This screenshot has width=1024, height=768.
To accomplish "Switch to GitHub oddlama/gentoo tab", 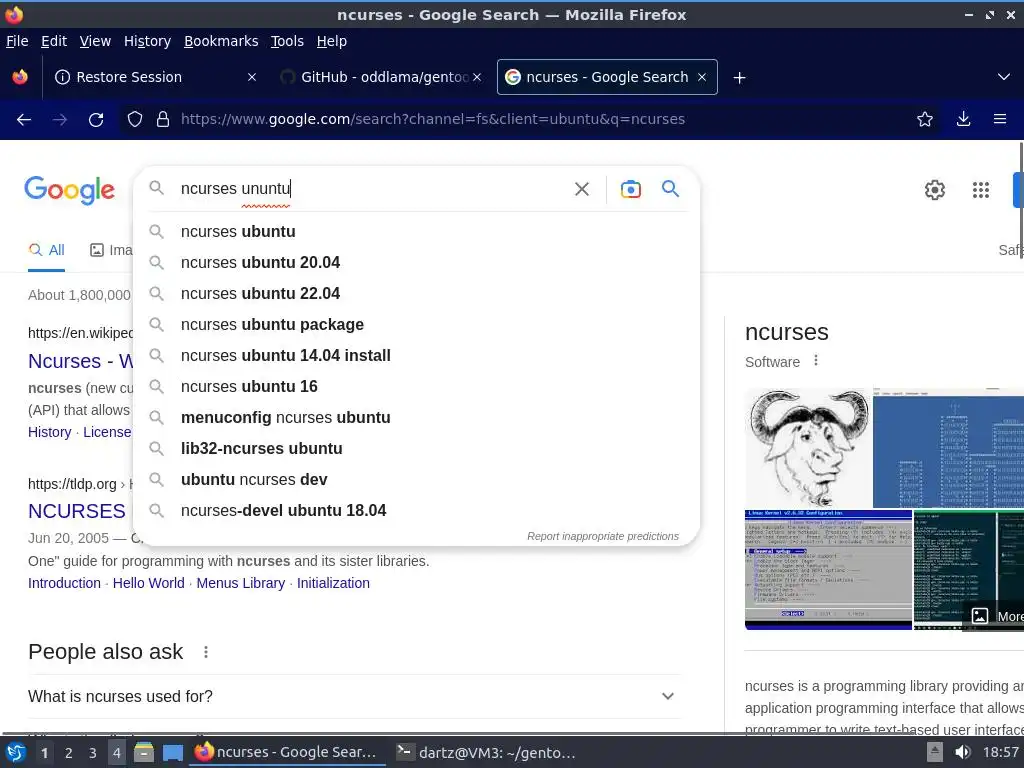I will point(382,77).
